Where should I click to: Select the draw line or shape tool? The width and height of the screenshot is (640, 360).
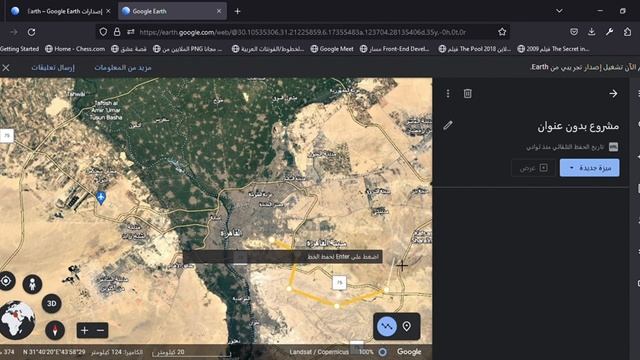pyautogui.click(x=386, y=326)
